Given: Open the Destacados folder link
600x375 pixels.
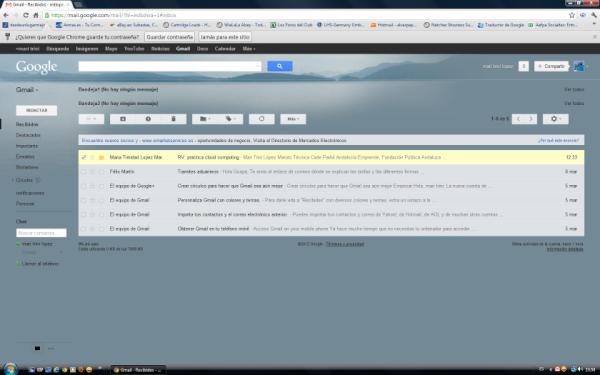Looking at the screenshot, I should coord(28,135).
